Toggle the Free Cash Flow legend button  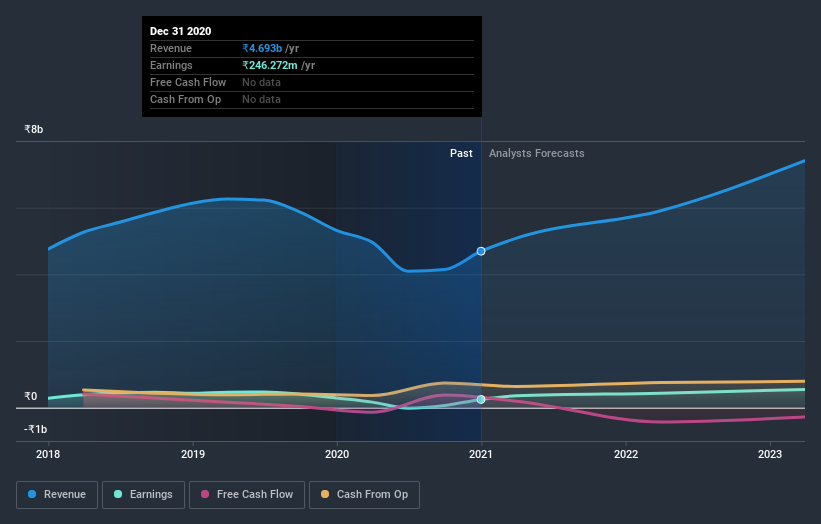click(247, 495)
